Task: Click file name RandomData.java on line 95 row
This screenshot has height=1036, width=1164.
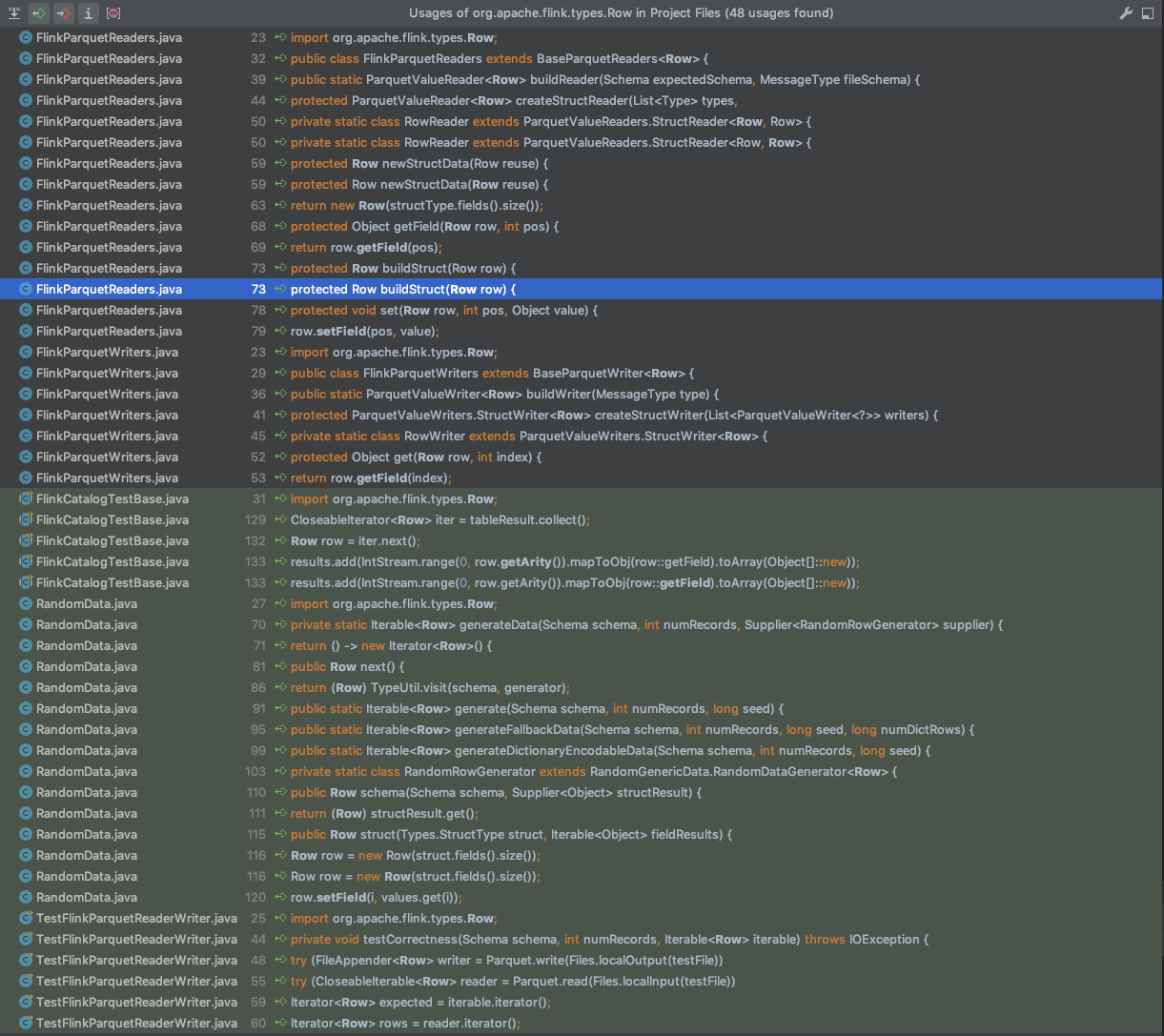Action: coord(87,730)
